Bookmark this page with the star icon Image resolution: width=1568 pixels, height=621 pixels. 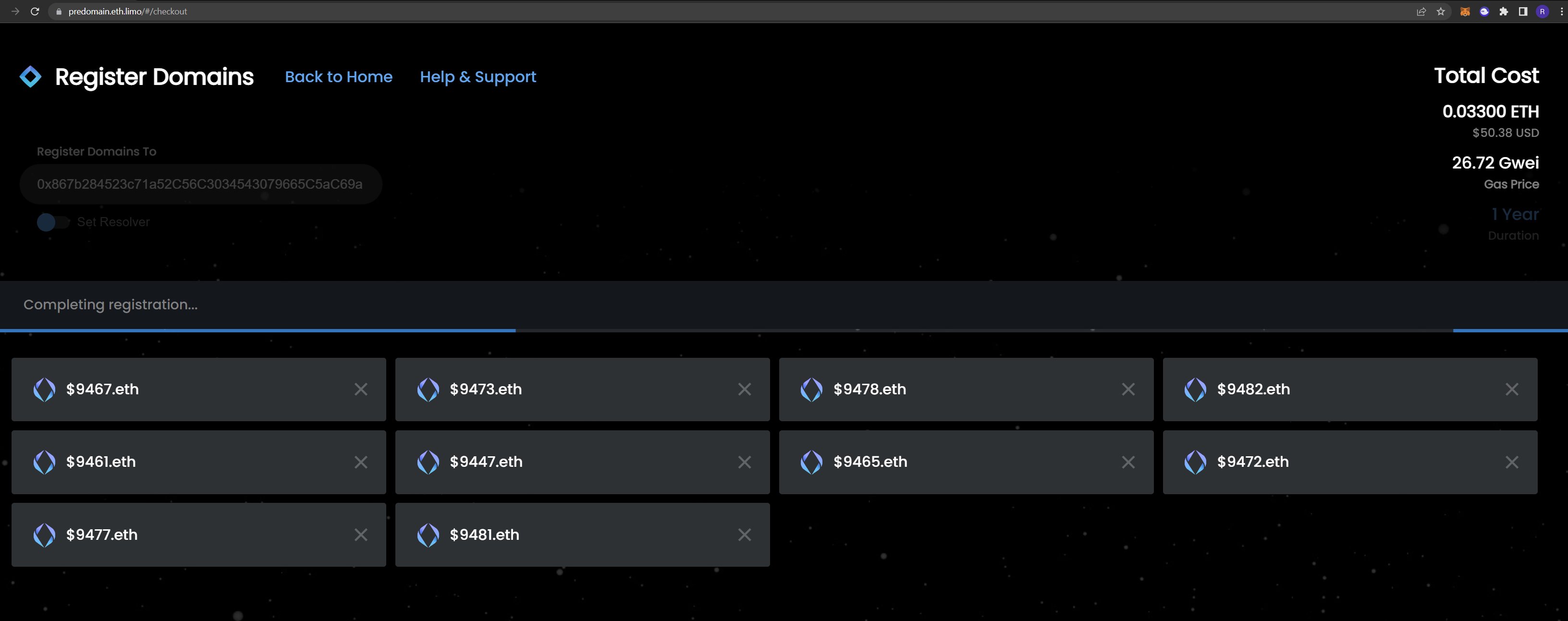[1441, 12]
